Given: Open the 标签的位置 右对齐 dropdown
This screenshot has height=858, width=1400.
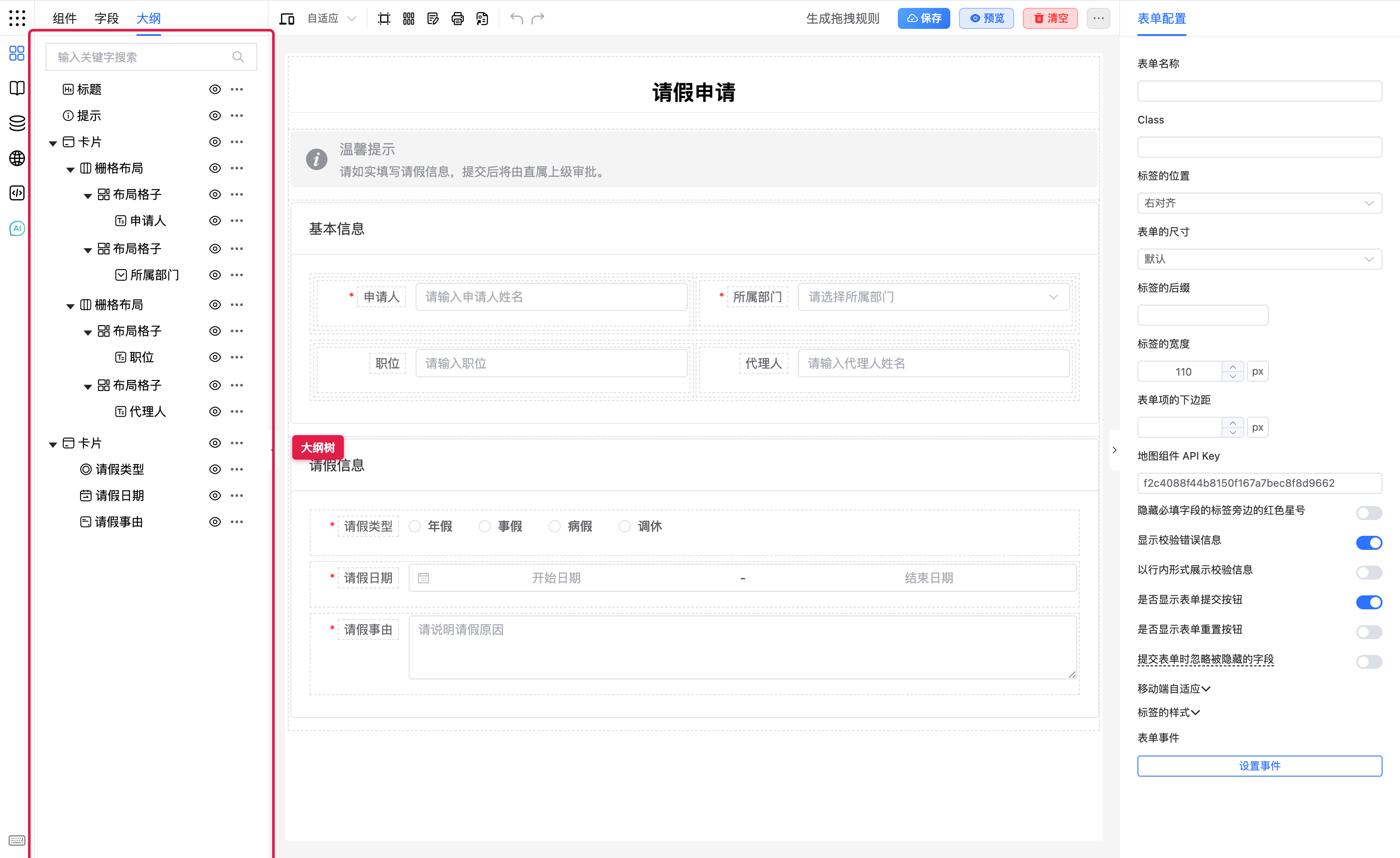Looking at the screenshot, I should coord(1259,203).
